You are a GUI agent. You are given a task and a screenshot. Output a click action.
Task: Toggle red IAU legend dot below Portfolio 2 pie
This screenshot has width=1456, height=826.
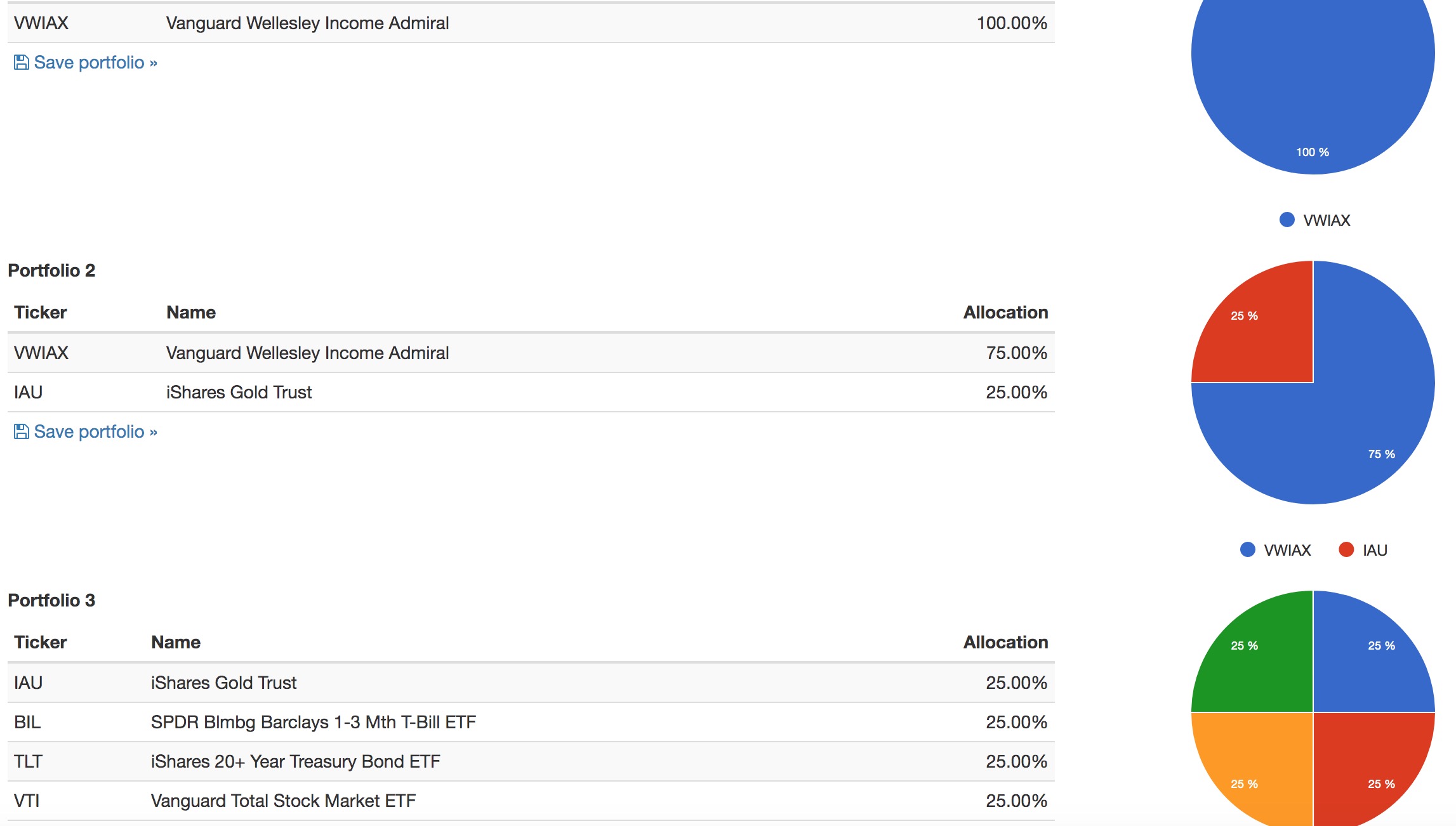[x=1346, y=549]
